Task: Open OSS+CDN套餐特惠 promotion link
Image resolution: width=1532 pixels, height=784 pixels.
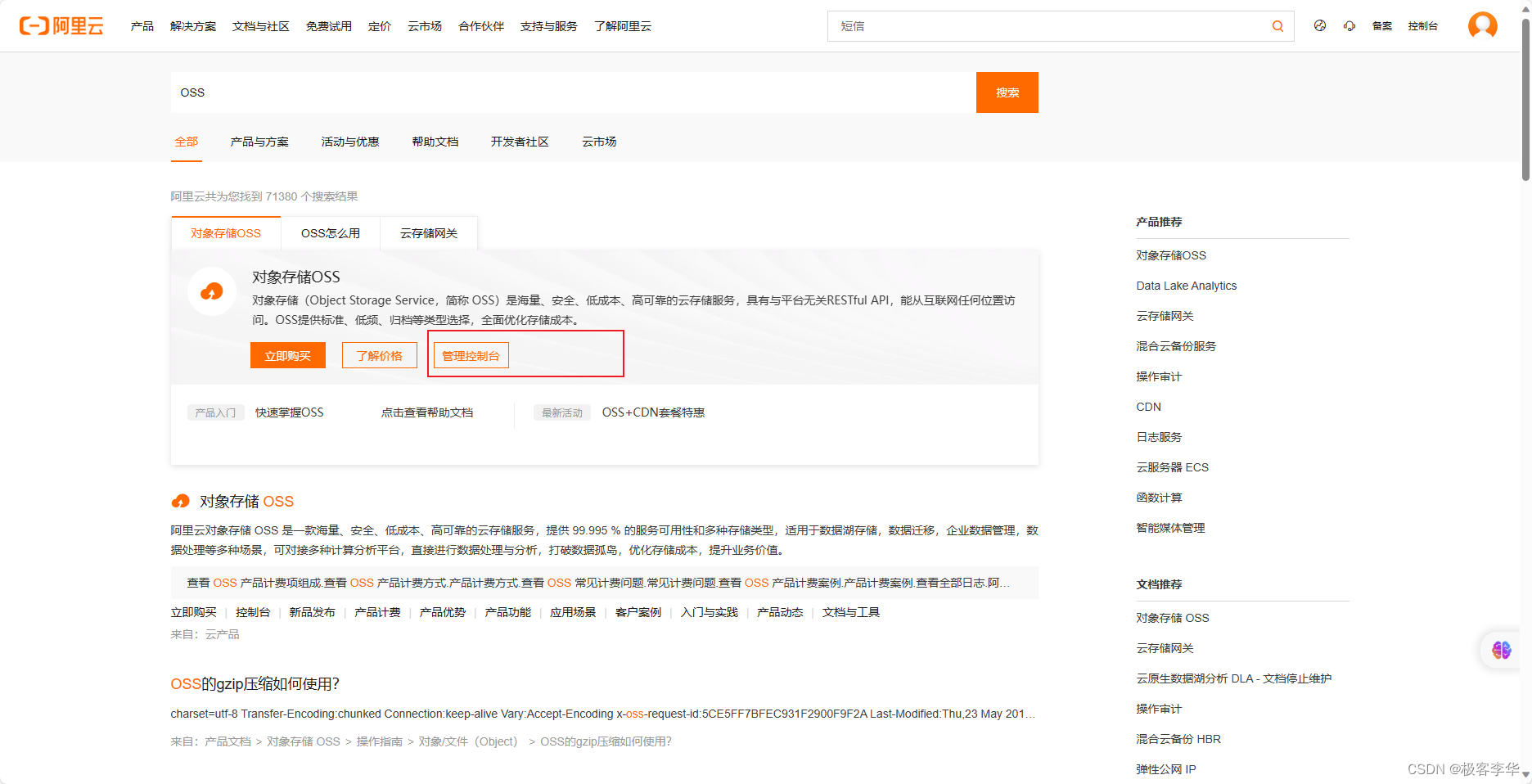Action: tap(653, 412)
